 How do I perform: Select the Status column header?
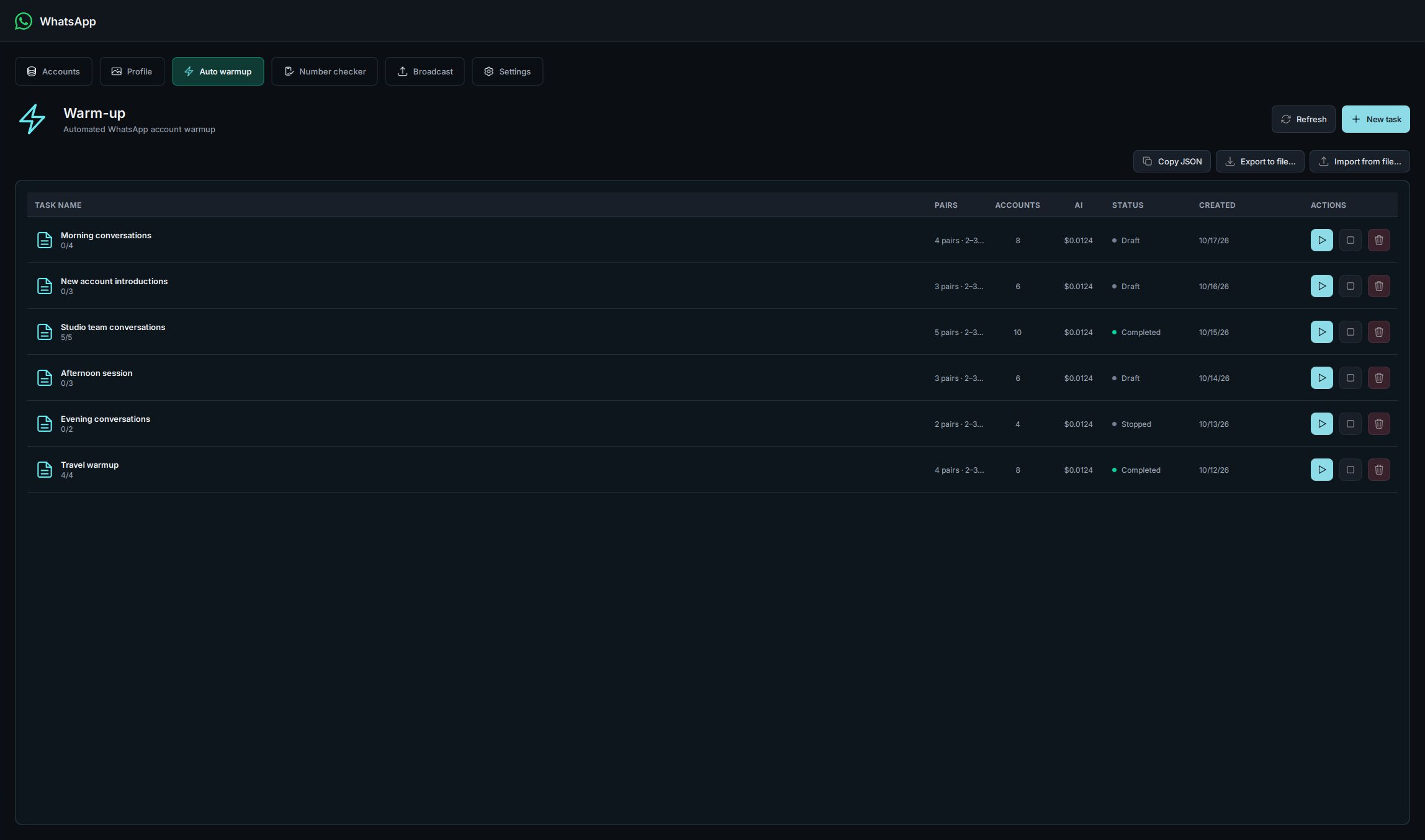point(1127,205)
